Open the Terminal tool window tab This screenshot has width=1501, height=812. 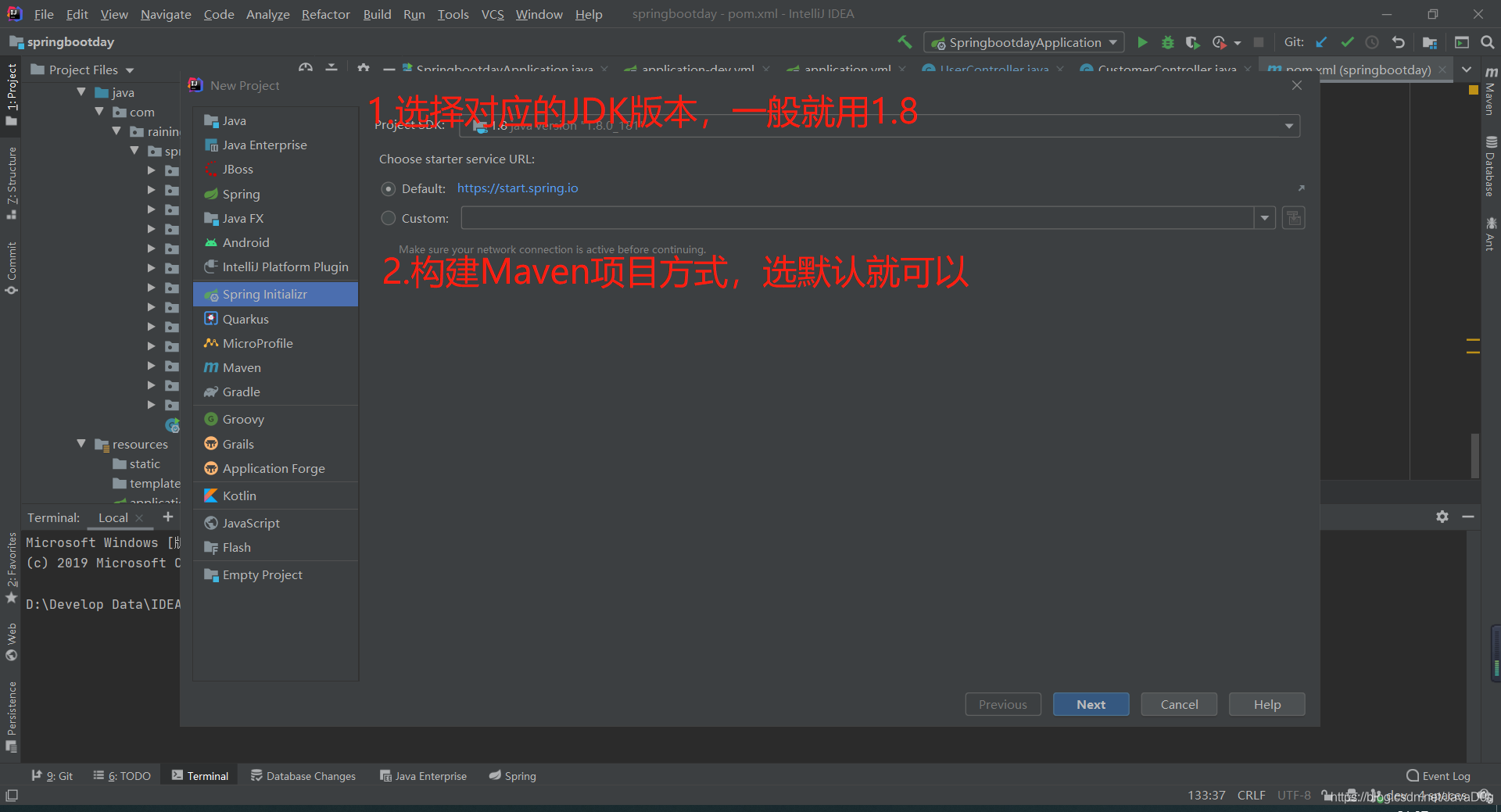[x=200, y=776]
